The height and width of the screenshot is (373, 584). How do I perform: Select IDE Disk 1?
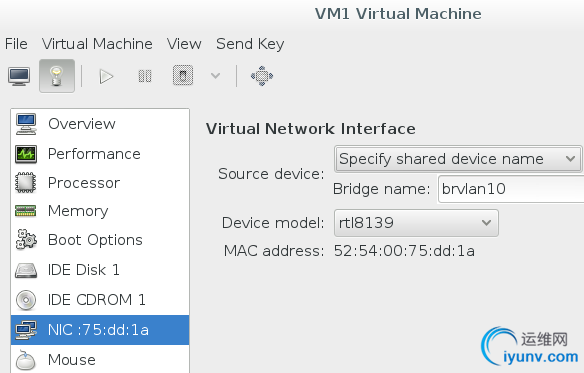[100, 270]
